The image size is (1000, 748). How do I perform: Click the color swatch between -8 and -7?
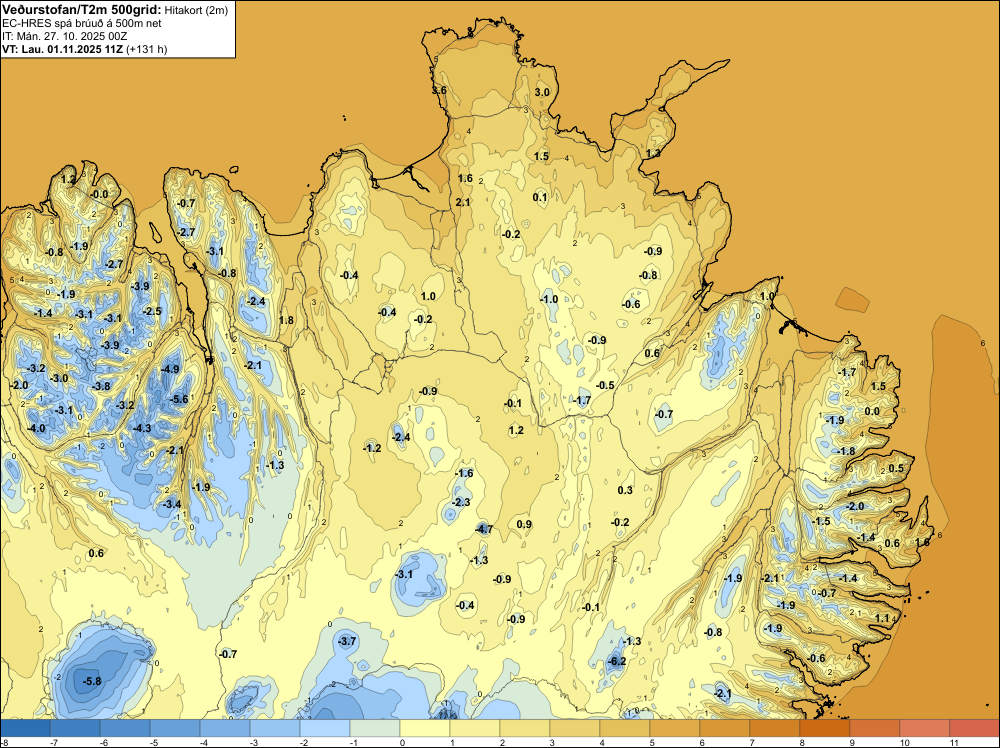tap(25, 728)
